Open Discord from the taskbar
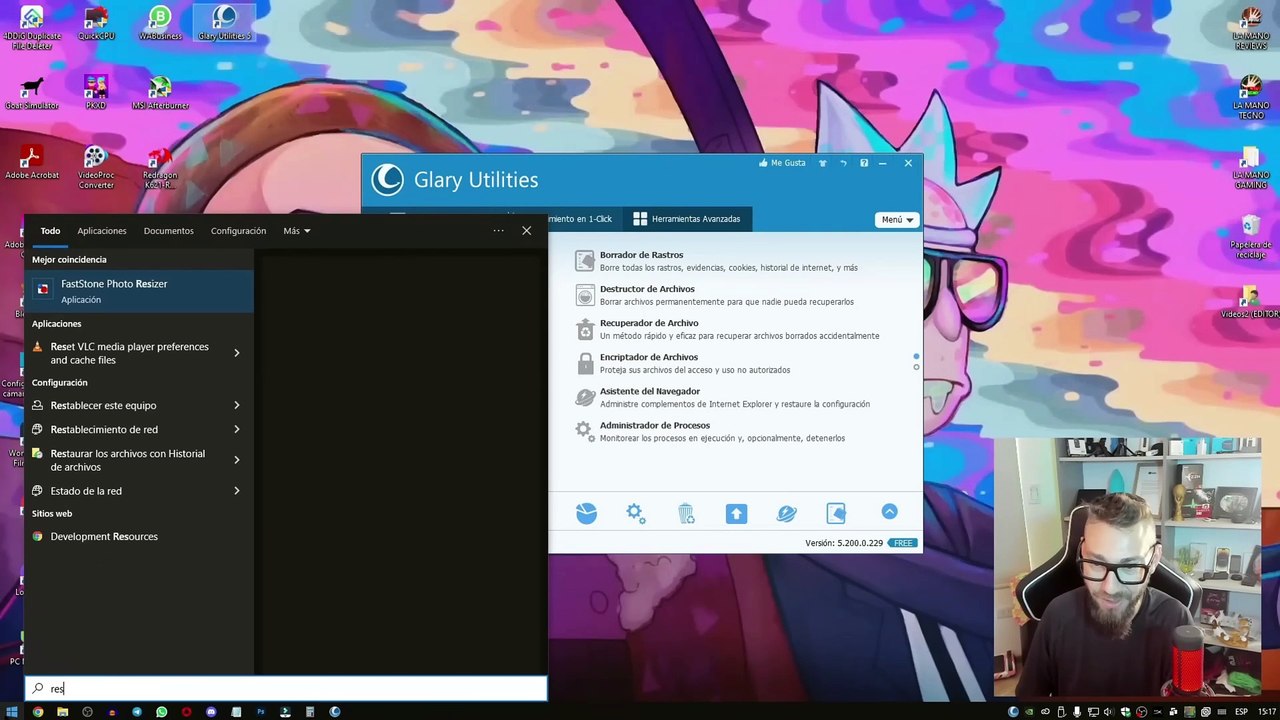 (x=211, y=712)
